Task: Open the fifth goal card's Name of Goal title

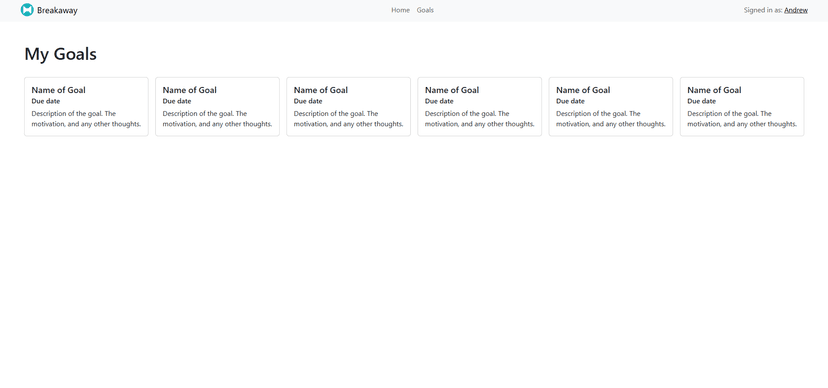Action: 583,90
